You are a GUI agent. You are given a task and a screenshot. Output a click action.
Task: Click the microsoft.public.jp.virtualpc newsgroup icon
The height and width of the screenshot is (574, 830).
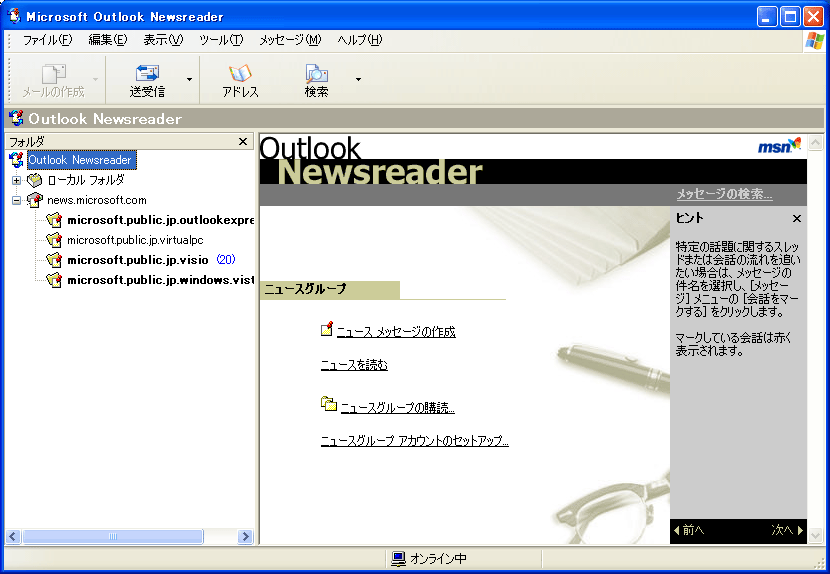tap(53, 240)
